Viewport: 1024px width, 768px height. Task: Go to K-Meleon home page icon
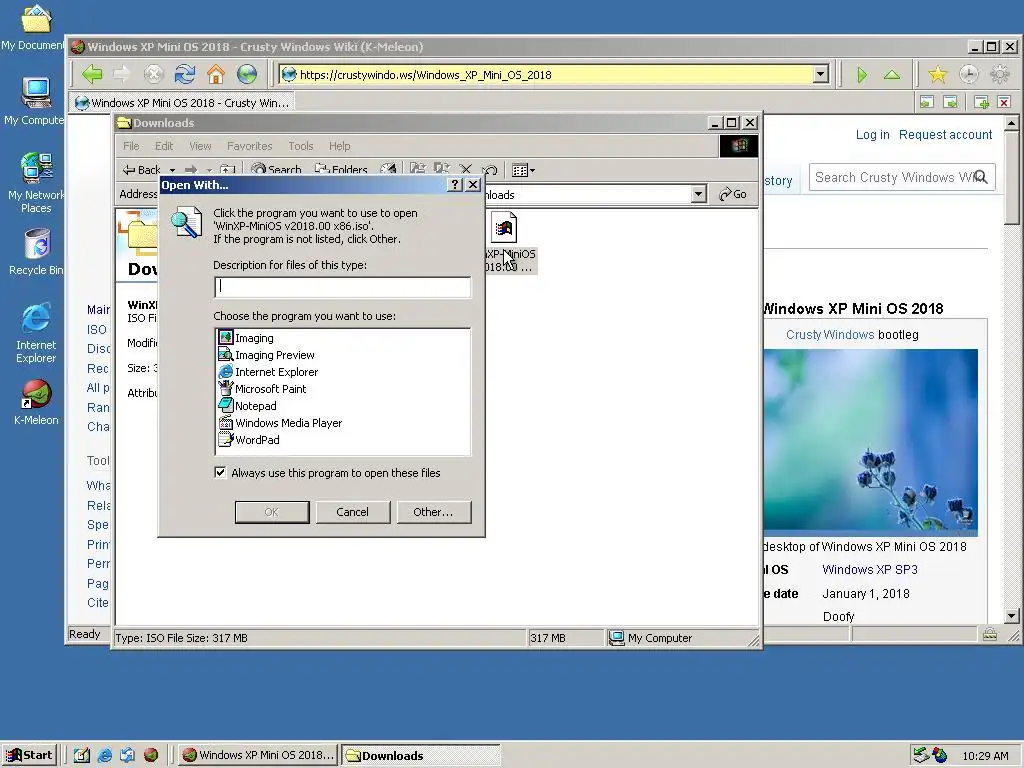[216, 74]
